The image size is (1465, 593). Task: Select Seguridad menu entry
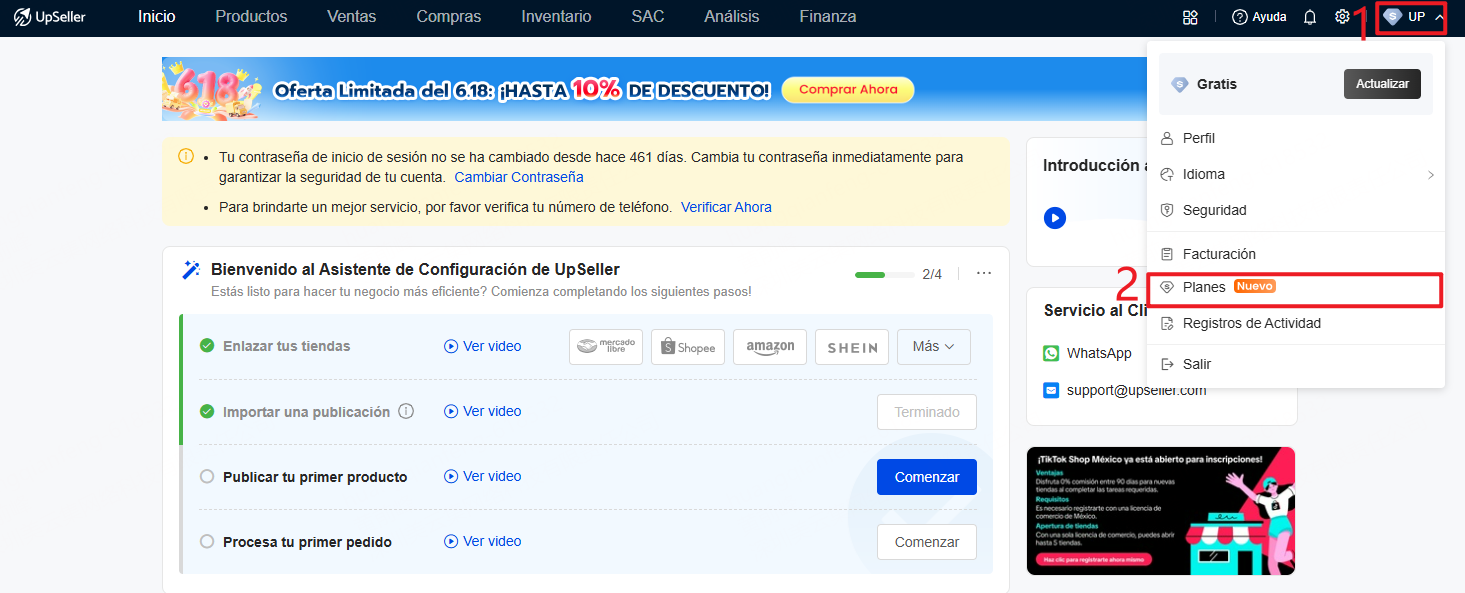[x=1296, y=210]
